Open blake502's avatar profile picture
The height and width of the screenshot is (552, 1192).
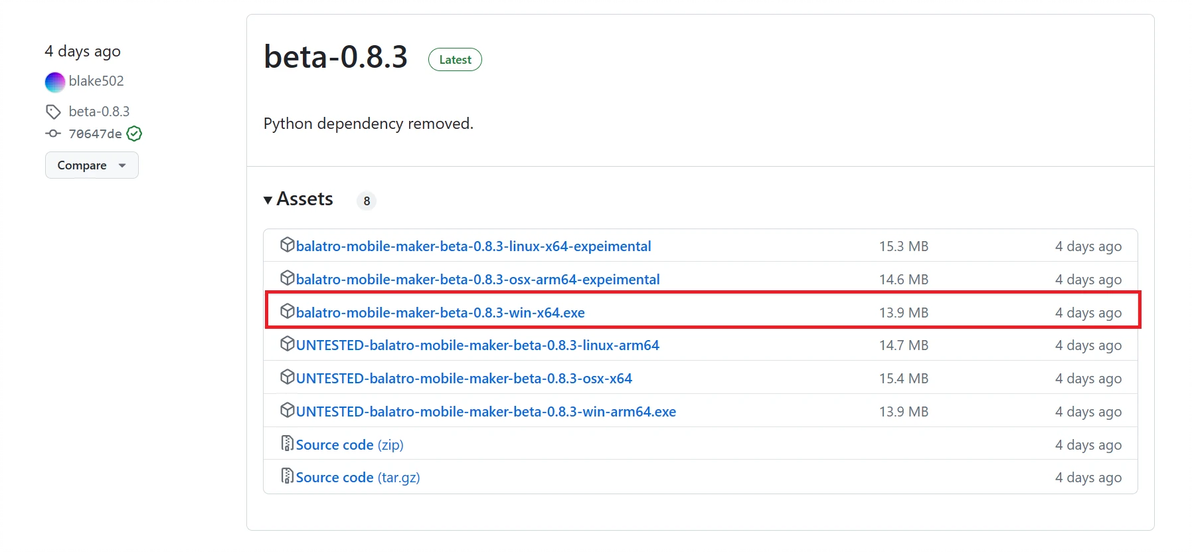[x=55, y=82]
